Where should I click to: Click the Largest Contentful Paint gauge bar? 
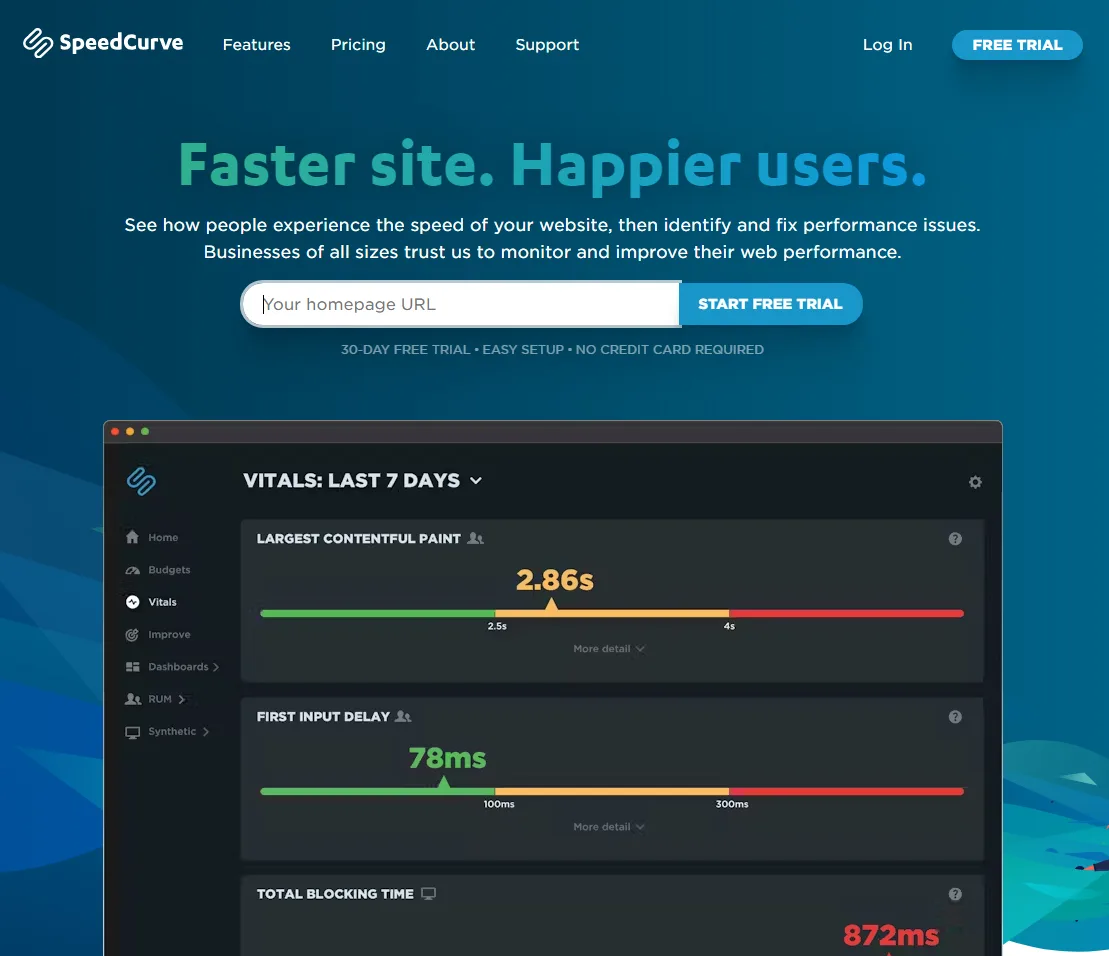(612, 613)
